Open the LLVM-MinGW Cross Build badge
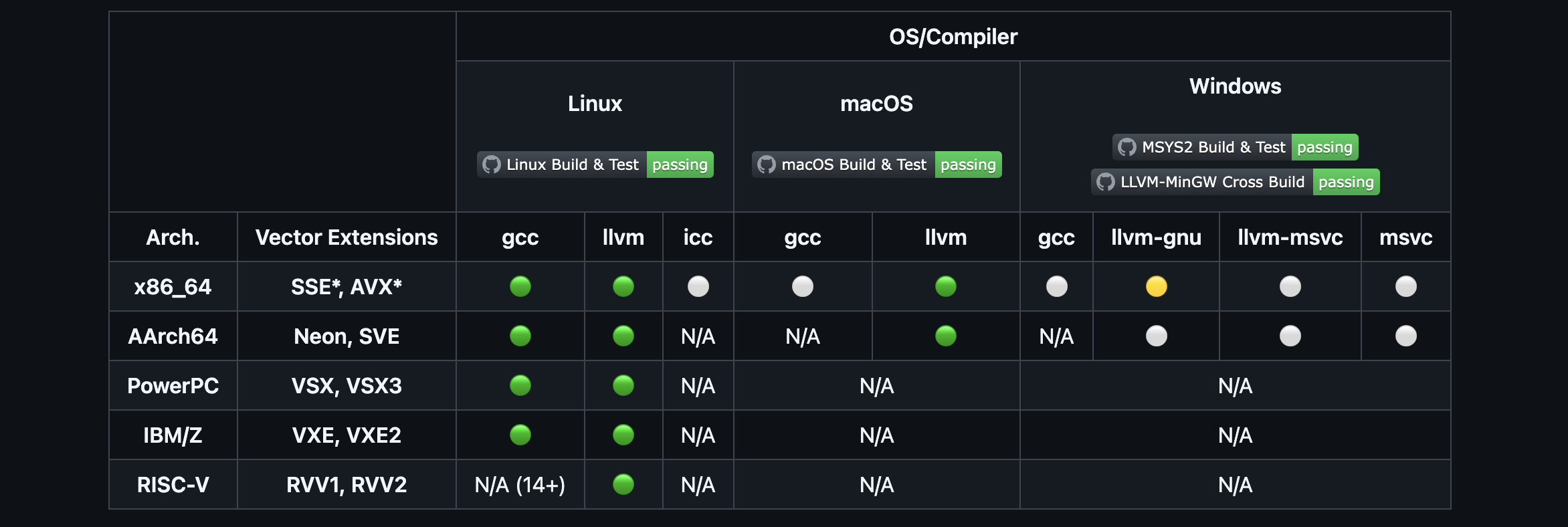This screenshot has height=527, width=1568. (1235, 182)
